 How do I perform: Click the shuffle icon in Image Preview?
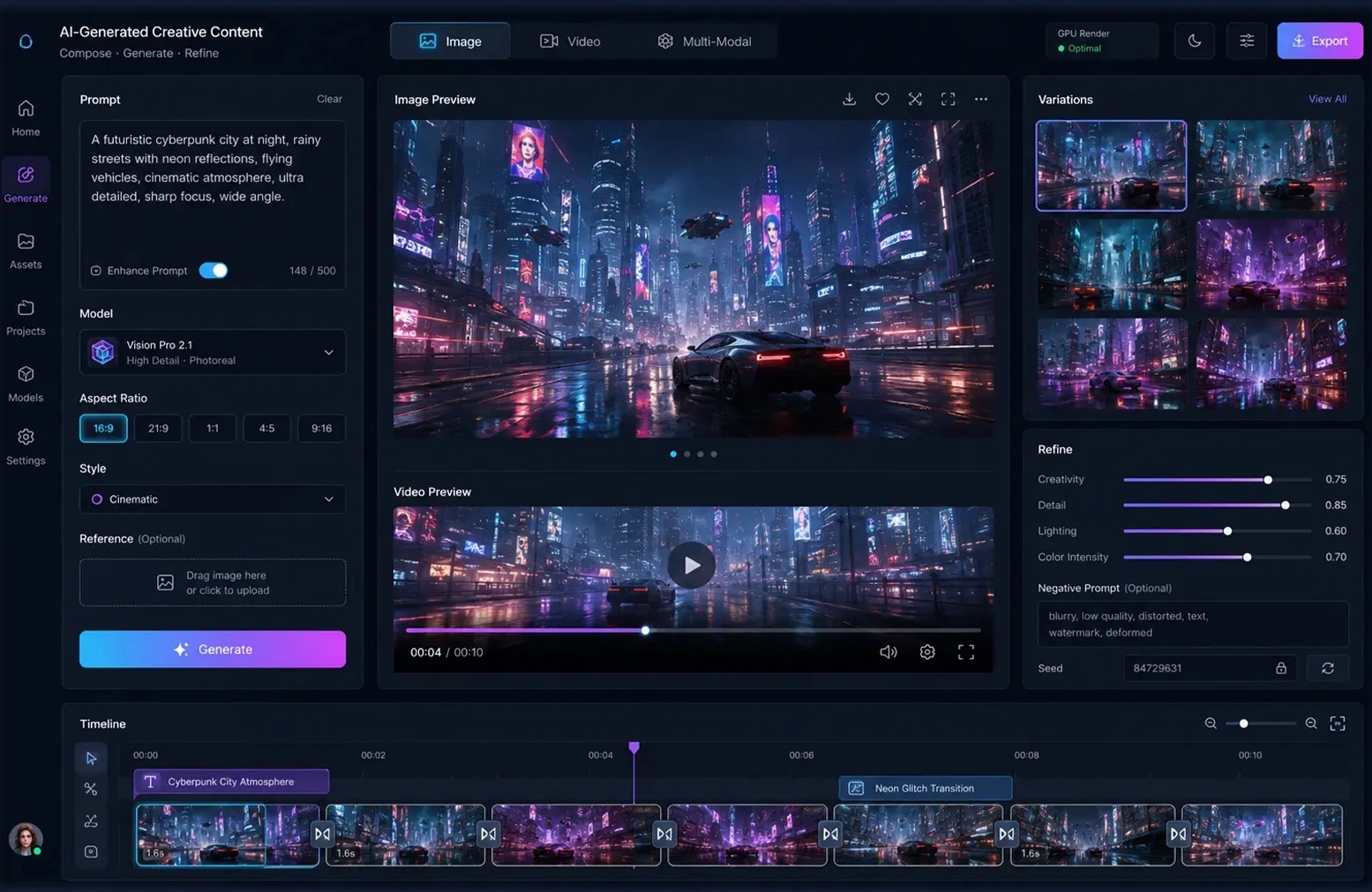click(x=915, y=99)
